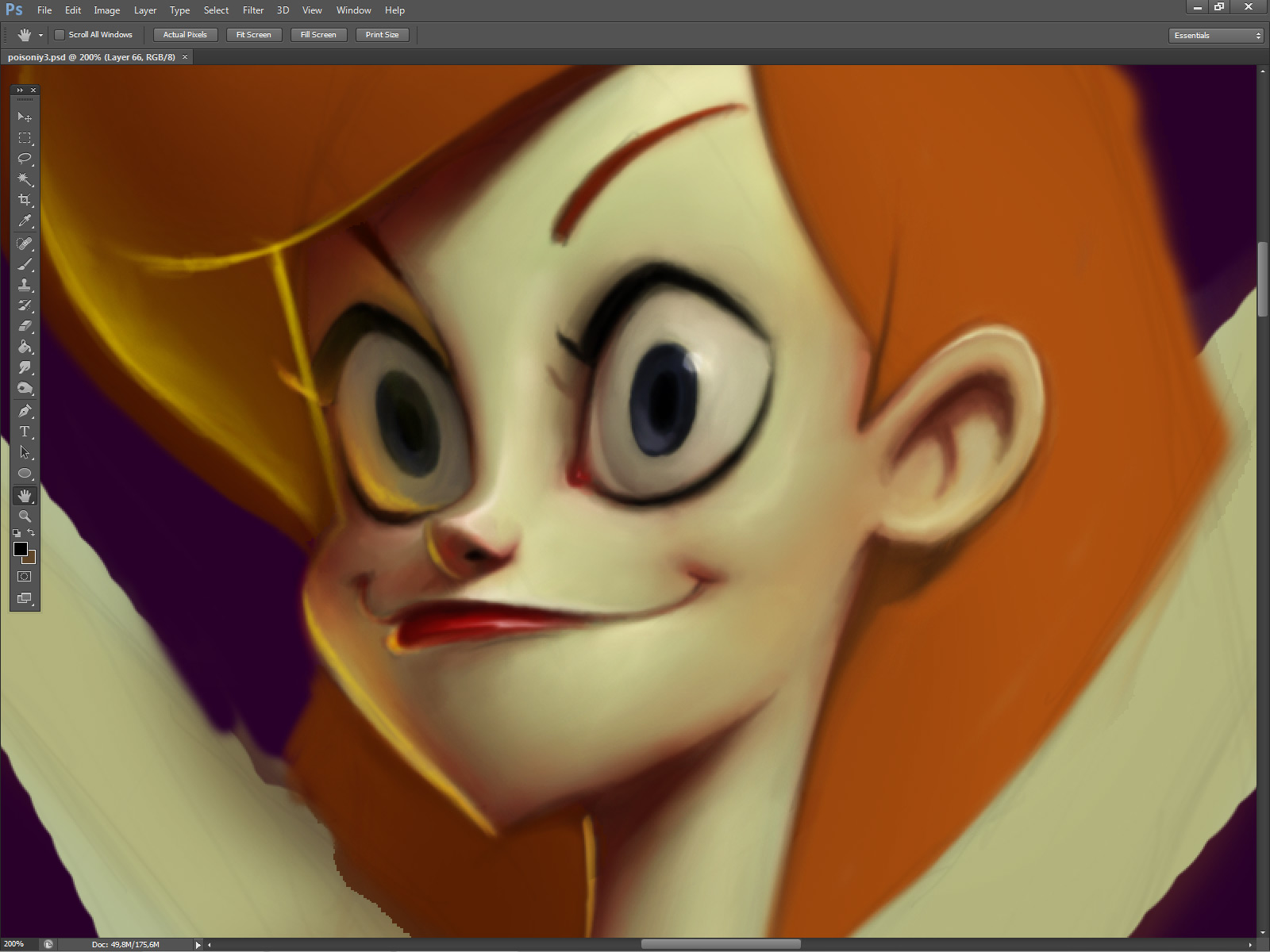Open status bar file sharing icon
Image resolution: width=1270 pixels, height=952 pixels.
click(x=48, y=944)
